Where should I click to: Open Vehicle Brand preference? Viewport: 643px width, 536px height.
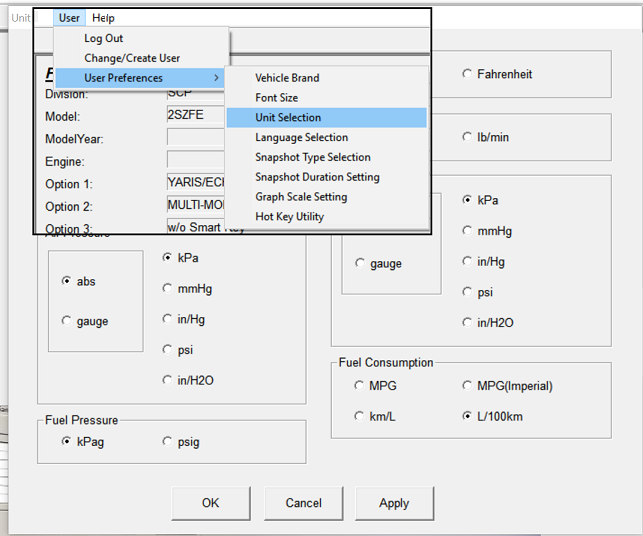coord(287,78)
